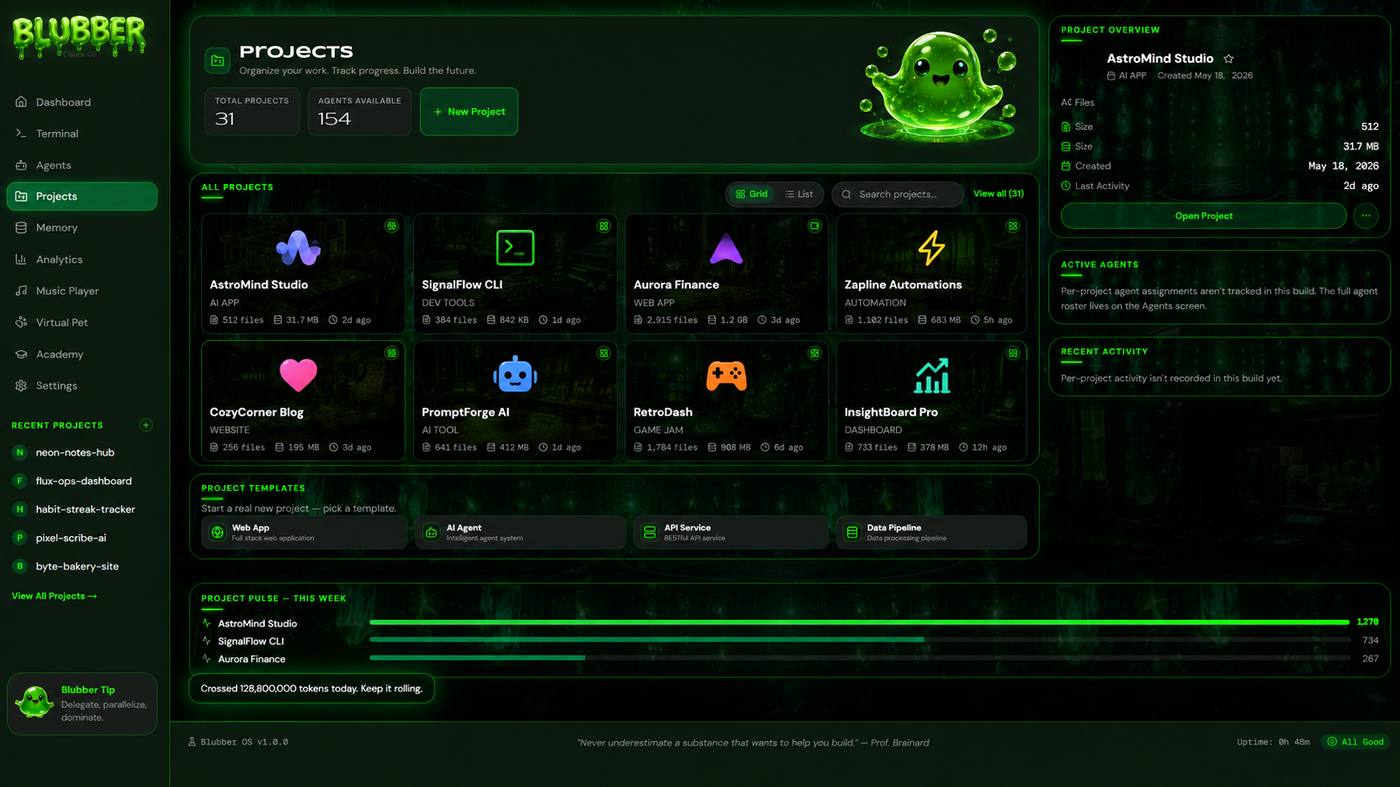Image resolution: width=1400 pixels, height=787 pixels.
Task: Click the Academy graduation cap icon
Action: pos(21,354)
